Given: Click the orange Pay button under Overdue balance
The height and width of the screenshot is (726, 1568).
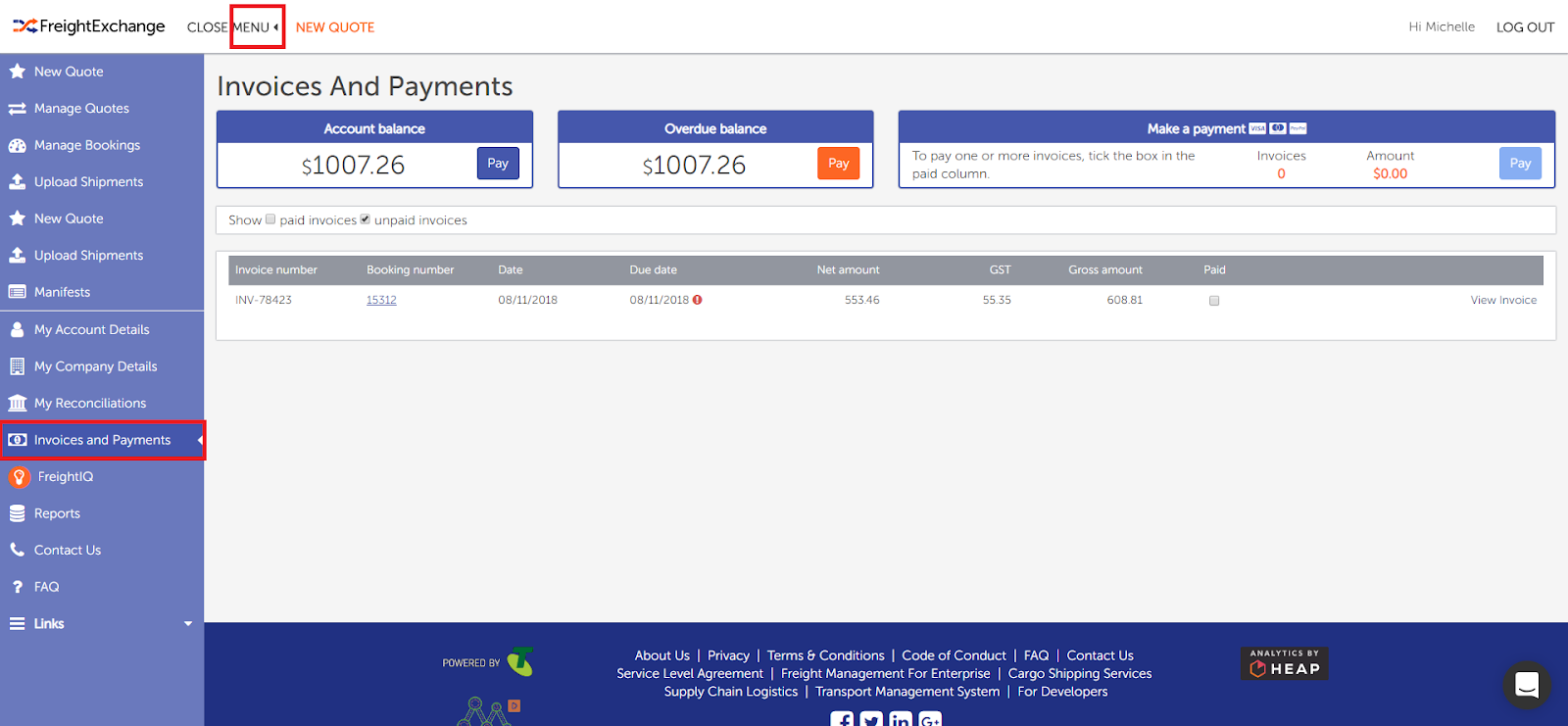Looking at the screenshot, I should (838, 164).
